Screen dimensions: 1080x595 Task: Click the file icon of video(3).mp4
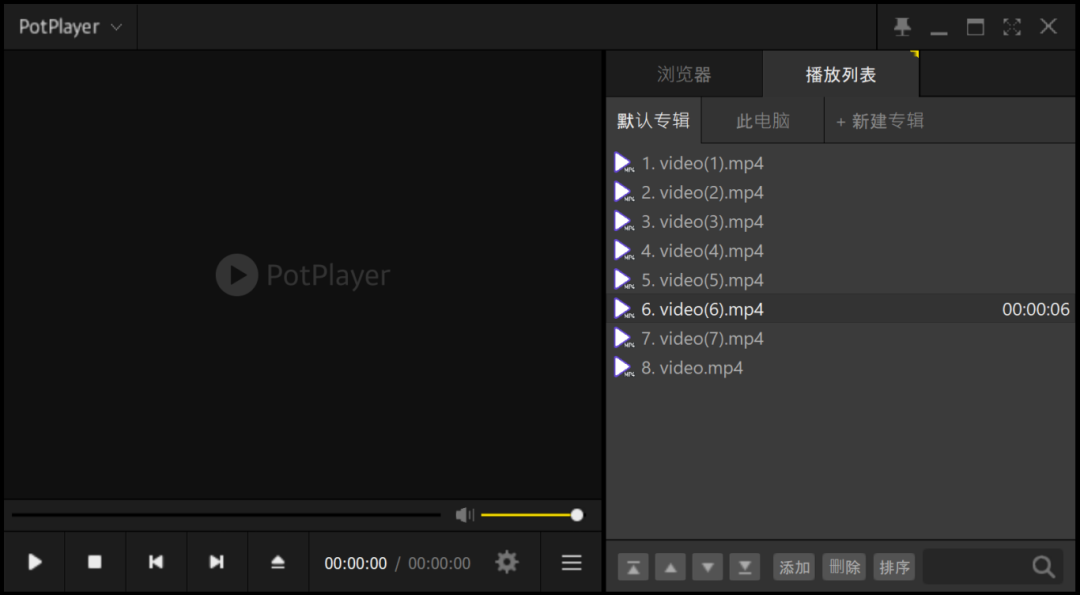pyautogui.click(x=624, y=222)
